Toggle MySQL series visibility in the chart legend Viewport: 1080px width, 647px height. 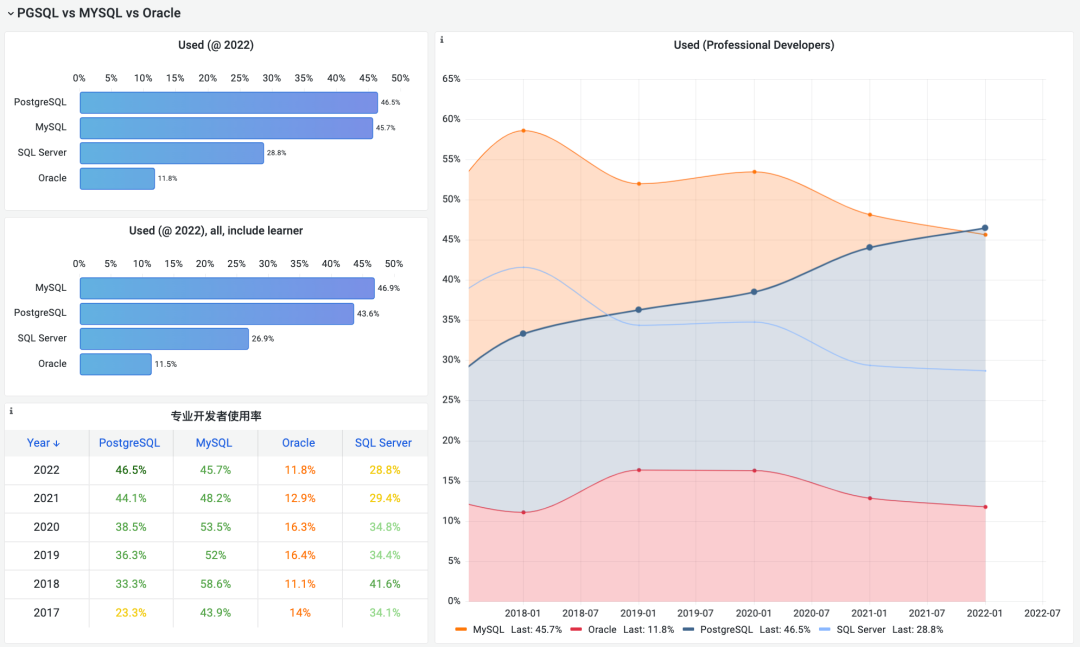pos(487,629)
